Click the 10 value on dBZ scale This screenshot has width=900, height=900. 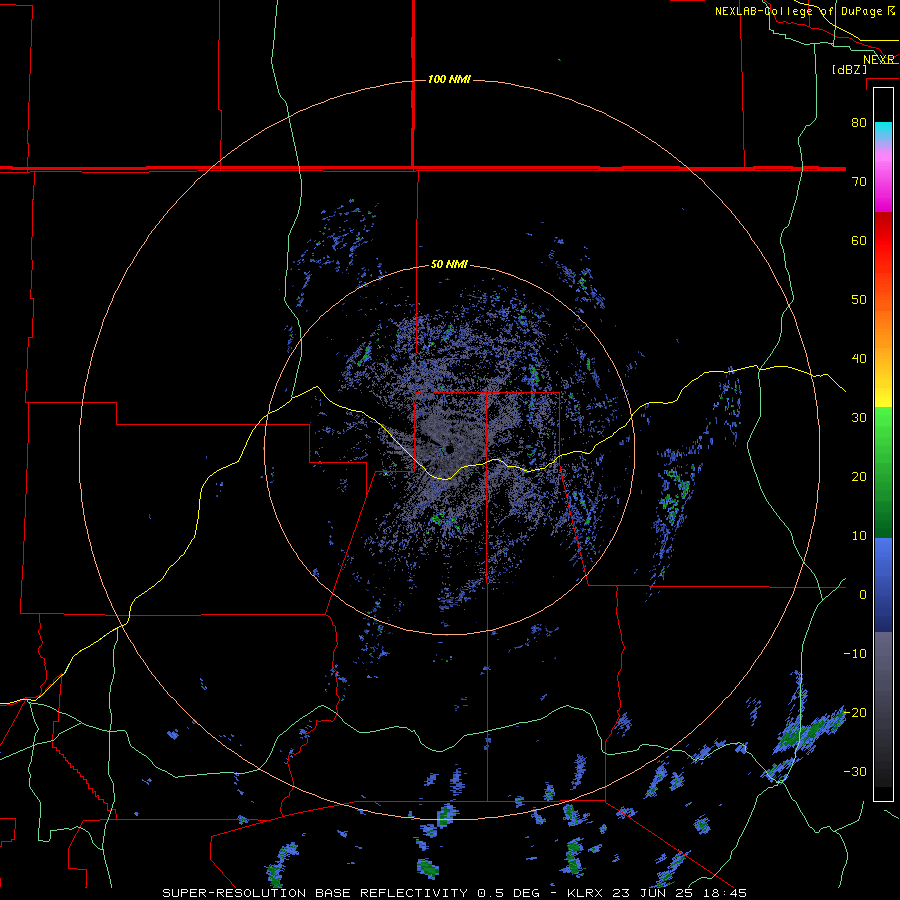pyautogui.click(x=859, y=536)
